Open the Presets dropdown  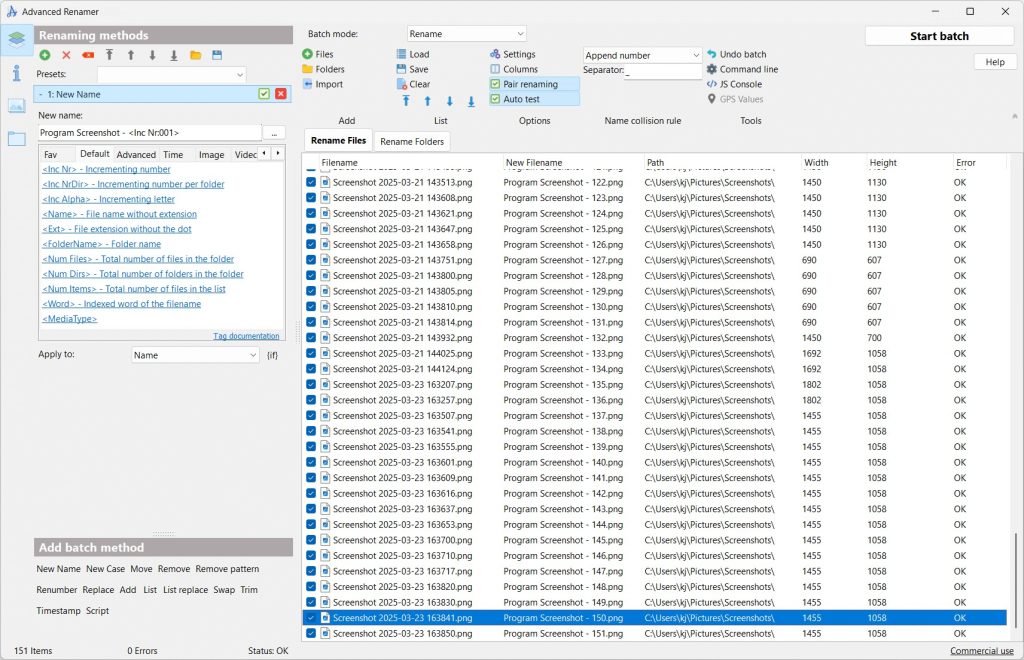coord(171,75)
